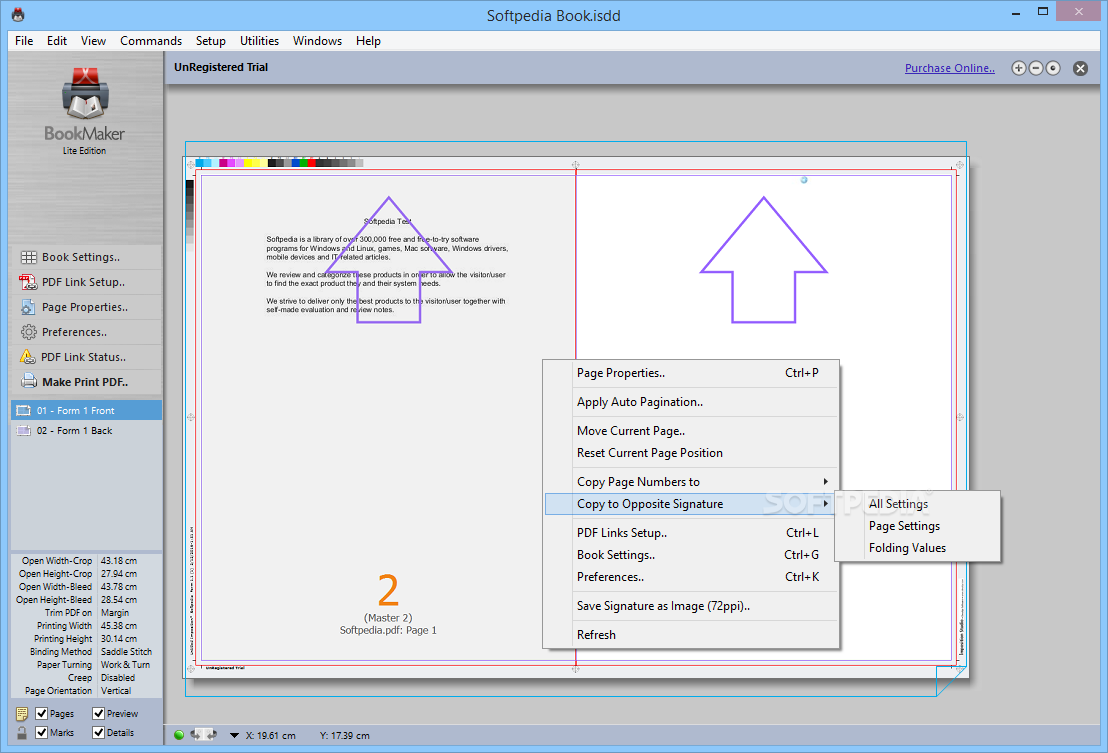Choose Save Signature as Image (72ppi)..

[692, 605]
